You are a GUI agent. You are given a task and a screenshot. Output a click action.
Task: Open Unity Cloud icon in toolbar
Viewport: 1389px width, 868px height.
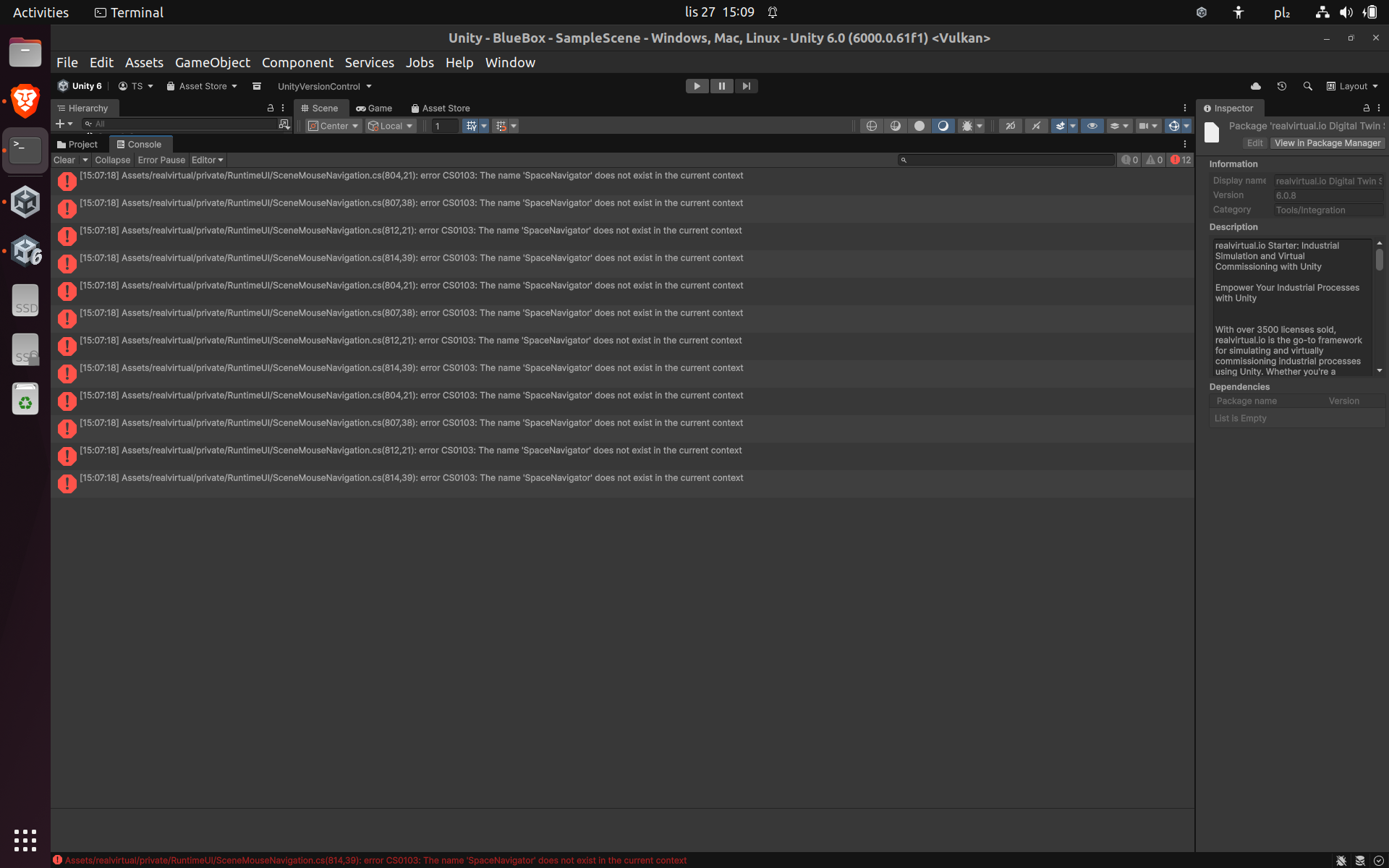tap(1256, 86)
